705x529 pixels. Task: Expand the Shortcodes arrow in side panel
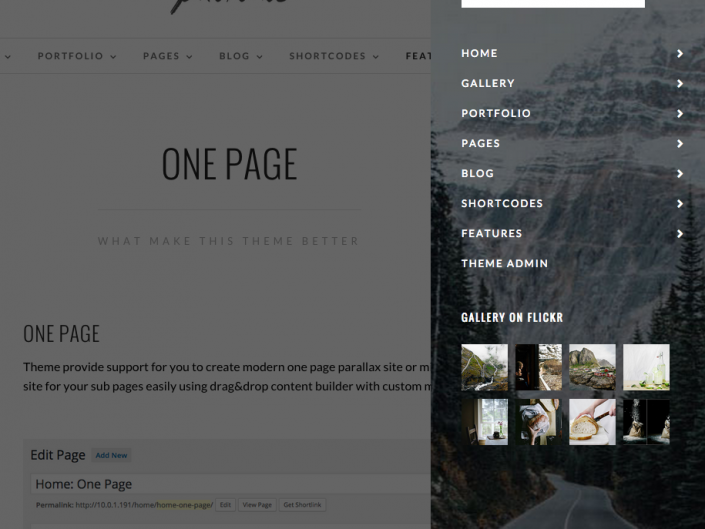coord(680,204)
